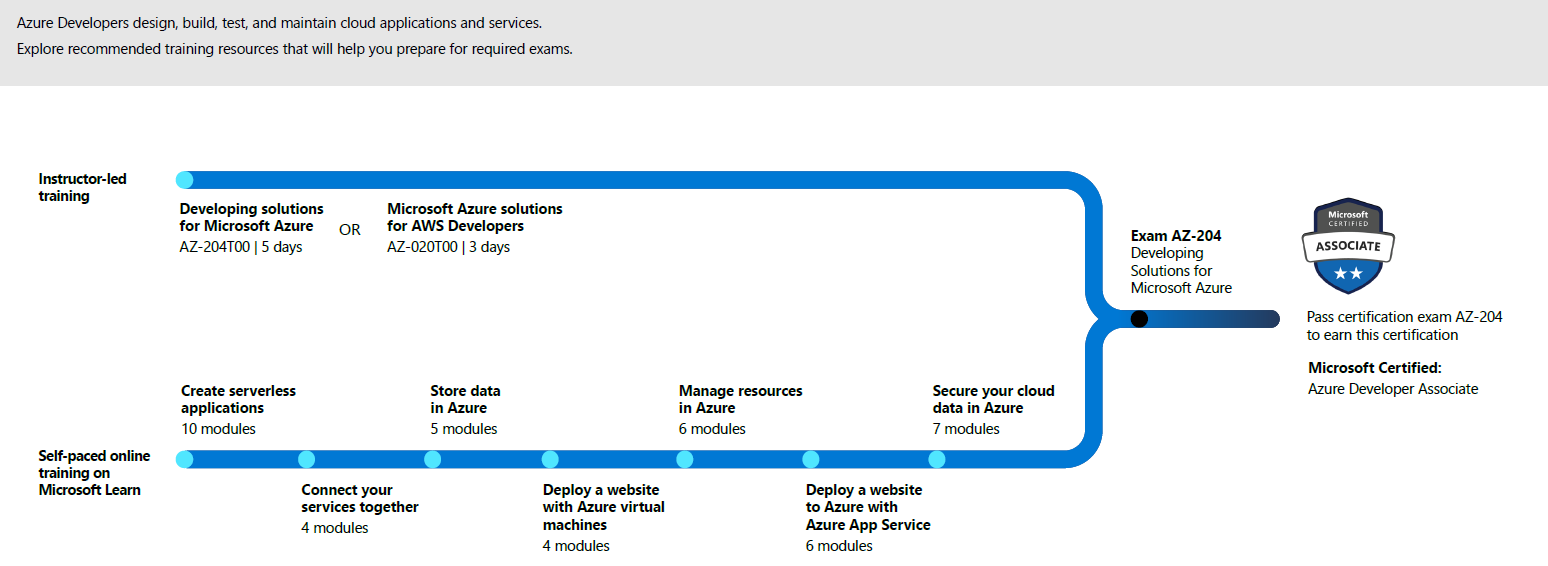Click Self-paced online training on Microsoft Learn
1548x566 pixels.
[95, 472]
